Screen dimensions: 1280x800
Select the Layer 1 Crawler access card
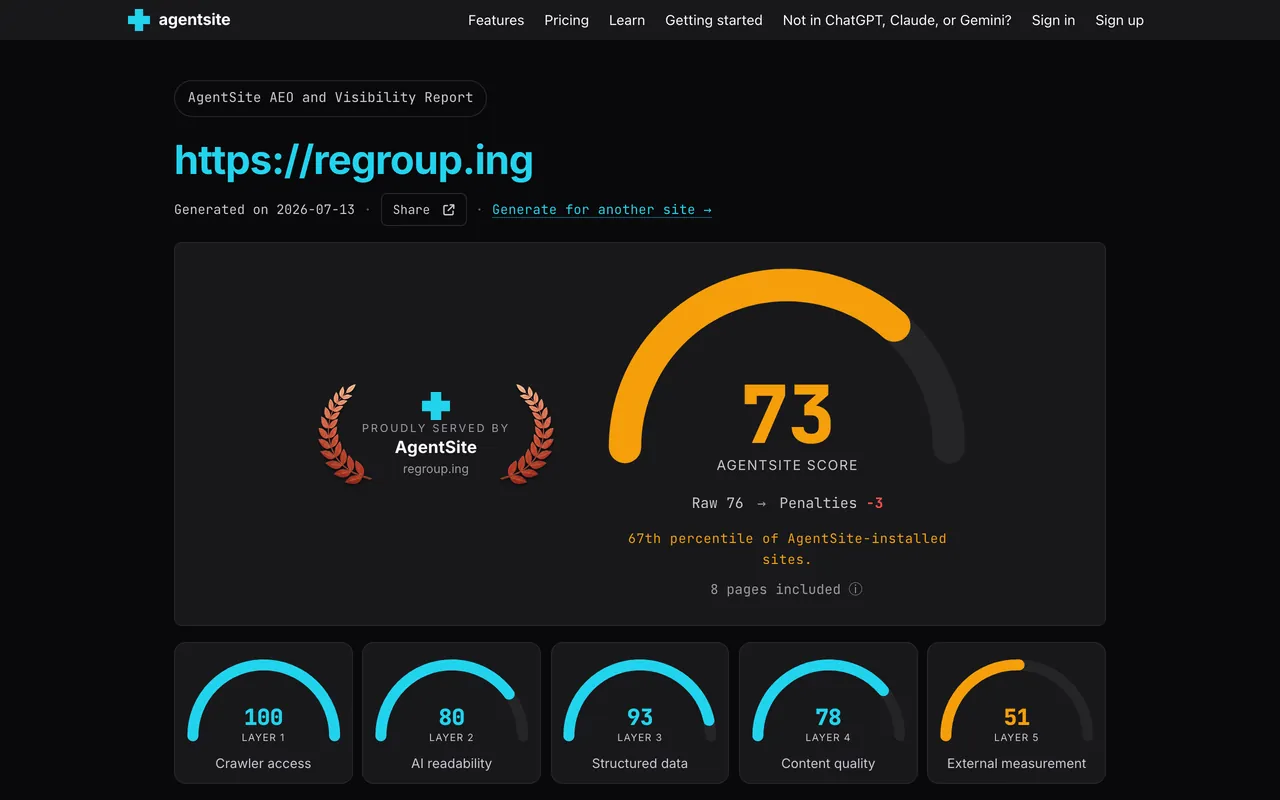(x=263, y=713)
